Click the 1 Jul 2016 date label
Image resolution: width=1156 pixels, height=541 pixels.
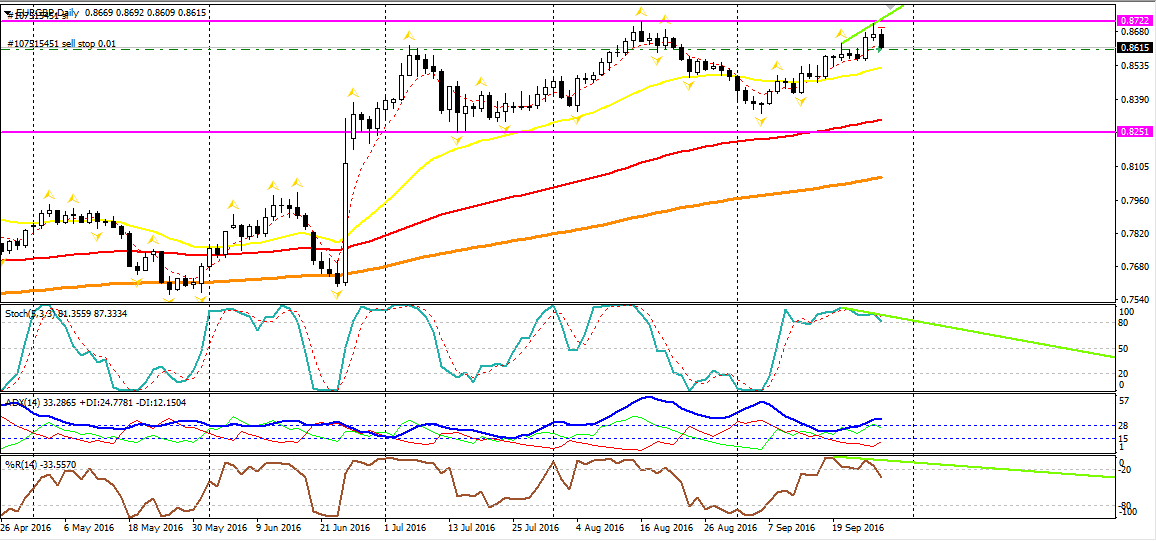pos(405,528)
